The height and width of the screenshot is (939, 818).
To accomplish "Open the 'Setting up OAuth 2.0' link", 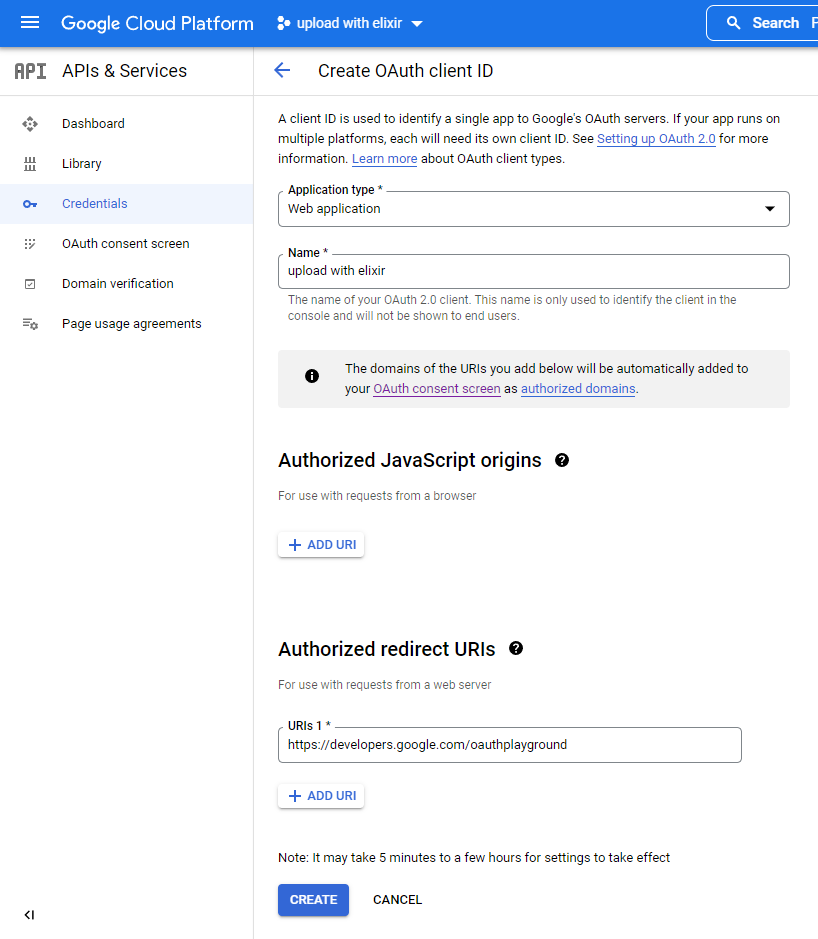I will click(x=656, y=139).
